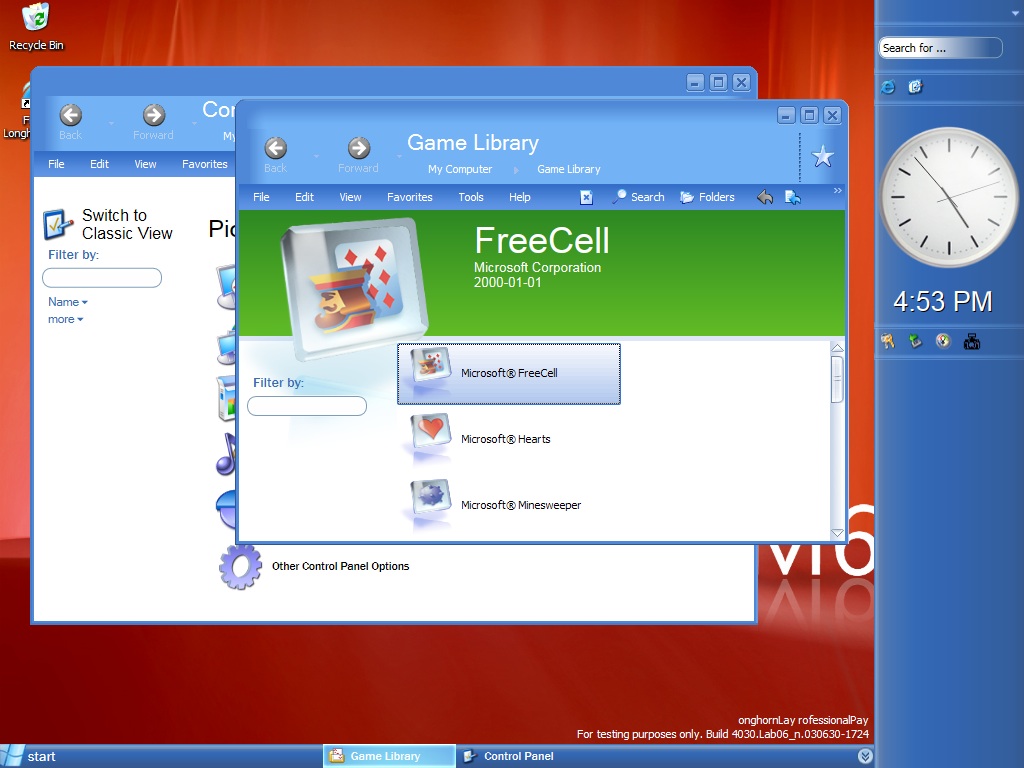Expand the toolbar overflow chevron
This screenshot has width=1024, height=768.
point(837,191)
